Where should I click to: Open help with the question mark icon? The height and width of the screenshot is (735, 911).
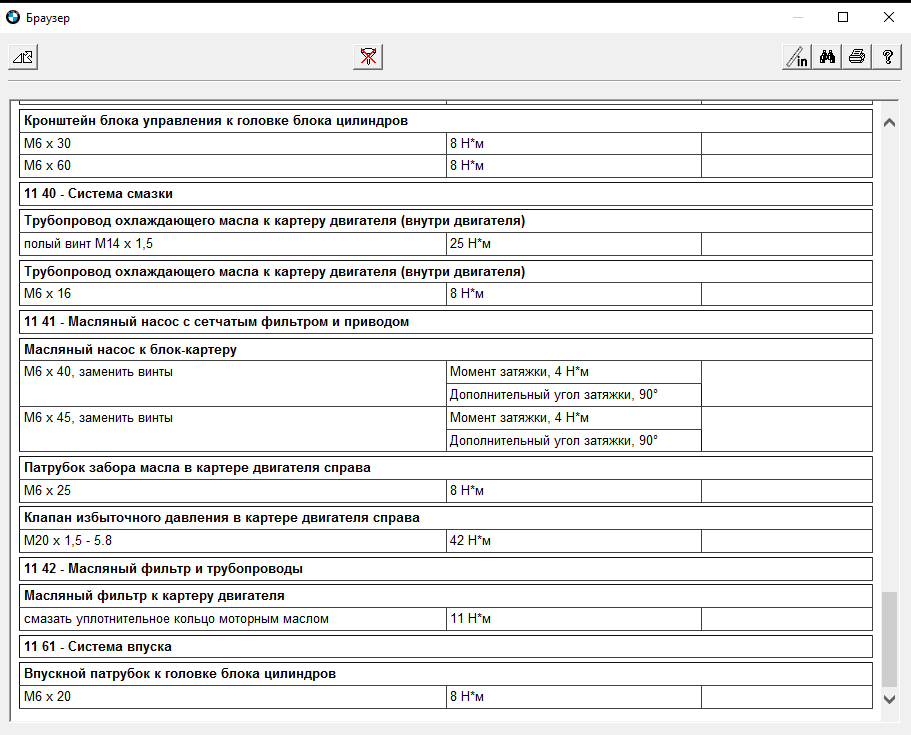(x=887, y=57)
